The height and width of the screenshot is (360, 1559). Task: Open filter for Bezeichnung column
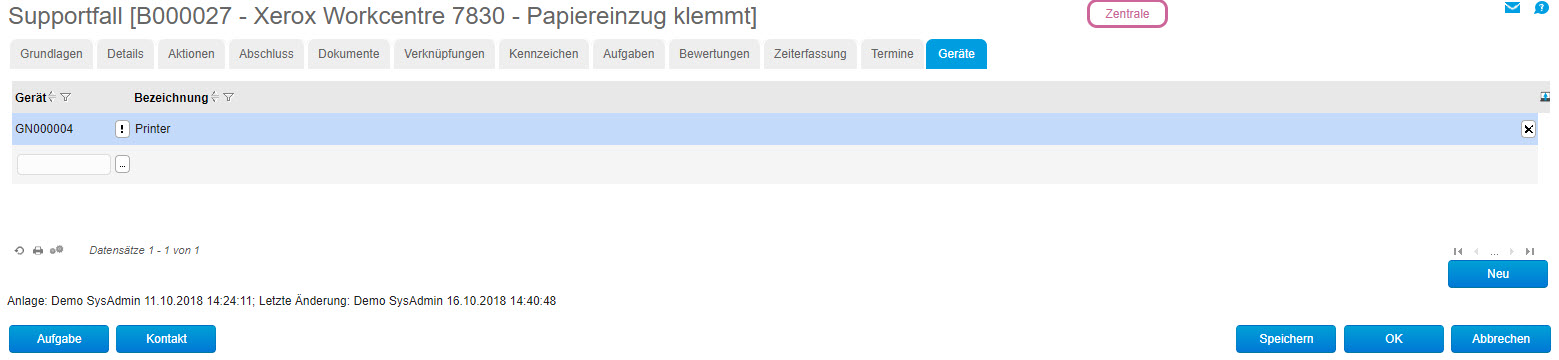point(228,97)
